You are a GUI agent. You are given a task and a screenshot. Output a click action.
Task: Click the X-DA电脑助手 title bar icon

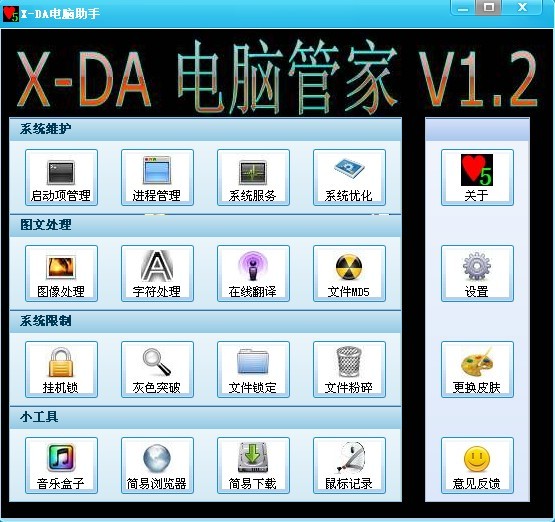point(11,14)
